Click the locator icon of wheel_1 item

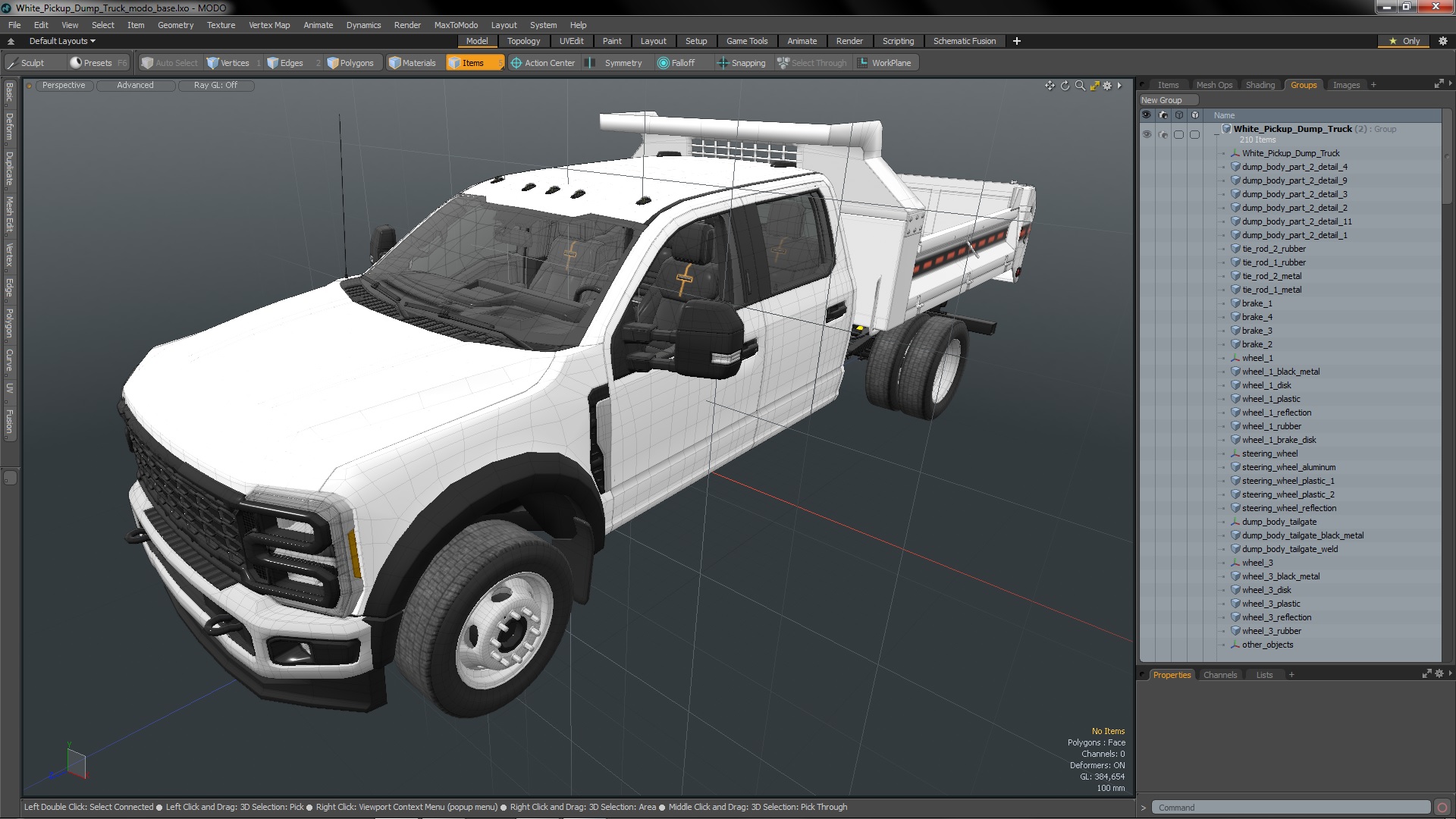[x=1235, y=358]
